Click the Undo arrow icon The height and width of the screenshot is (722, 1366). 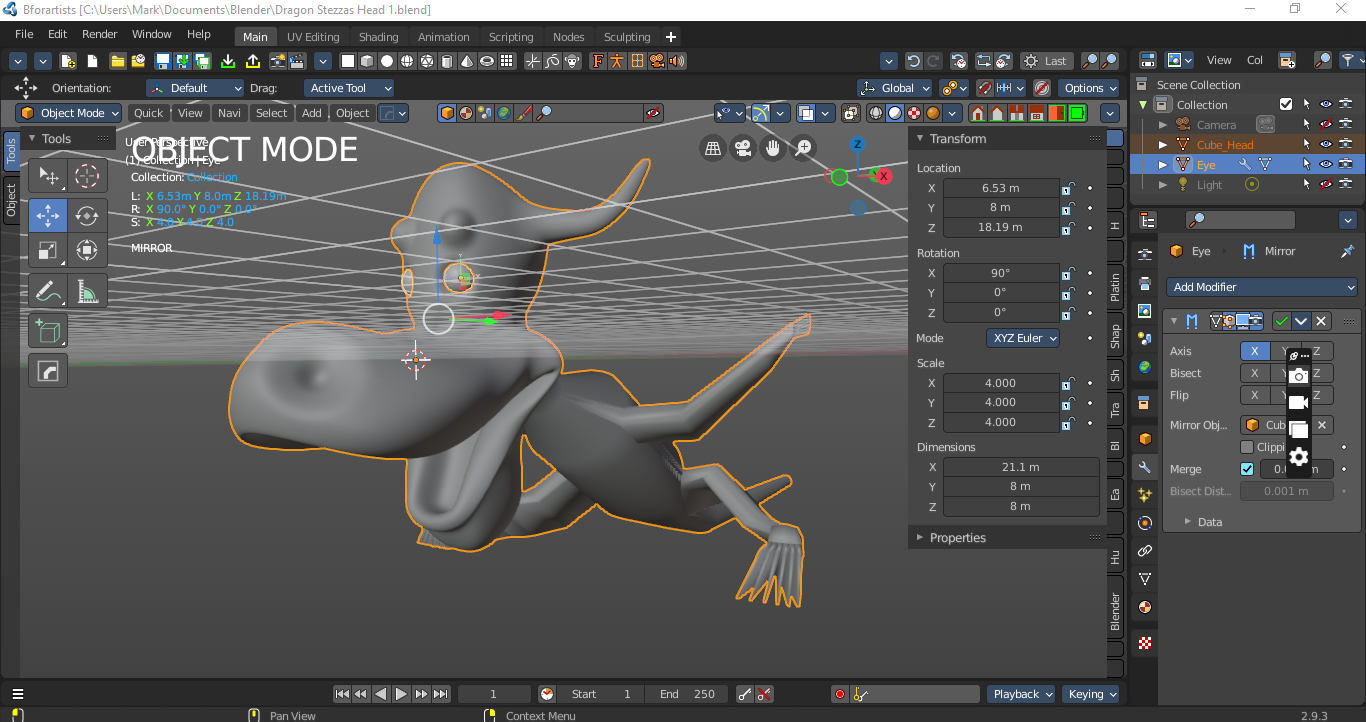coord(913,61)
